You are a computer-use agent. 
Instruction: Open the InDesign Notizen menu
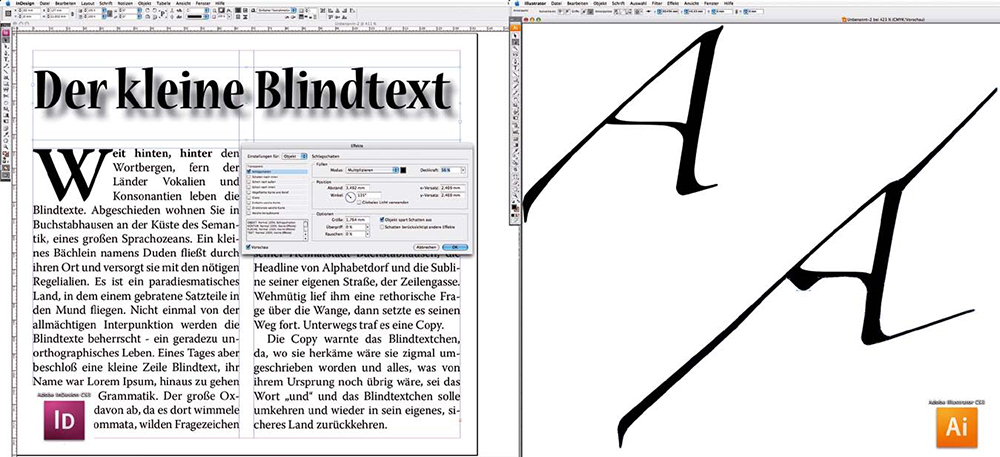[125, 3]
